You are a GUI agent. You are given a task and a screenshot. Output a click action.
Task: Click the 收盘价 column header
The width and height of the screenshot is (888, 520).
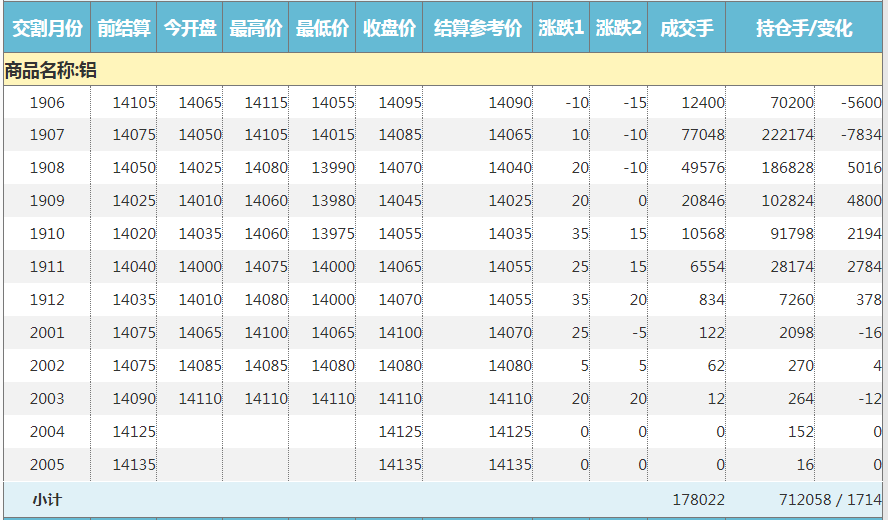click(389, 28)
